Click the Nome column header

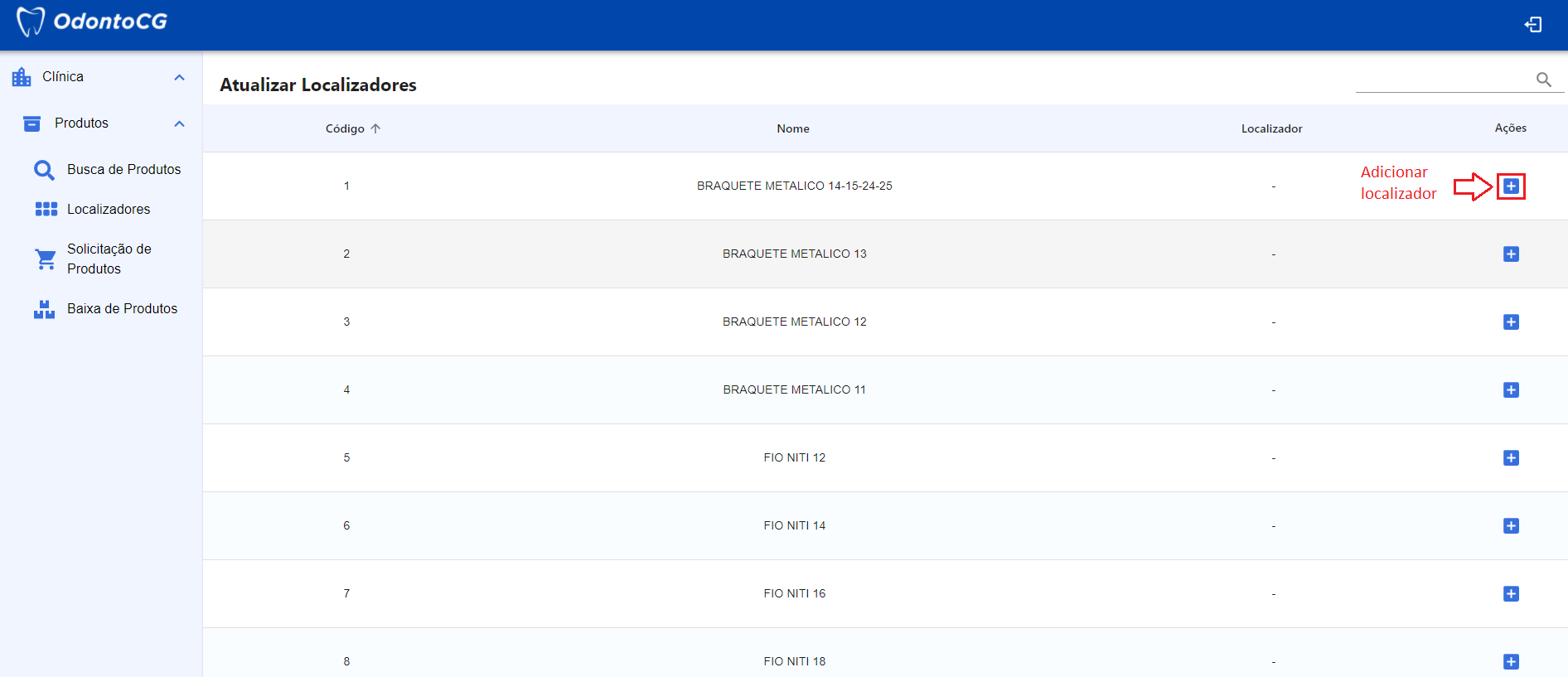click(x=793, y=128)
